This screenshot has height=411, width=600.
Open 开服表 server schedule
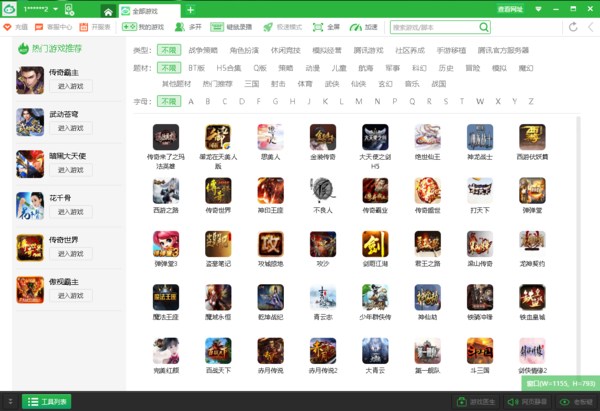click(x=95, y=27)
